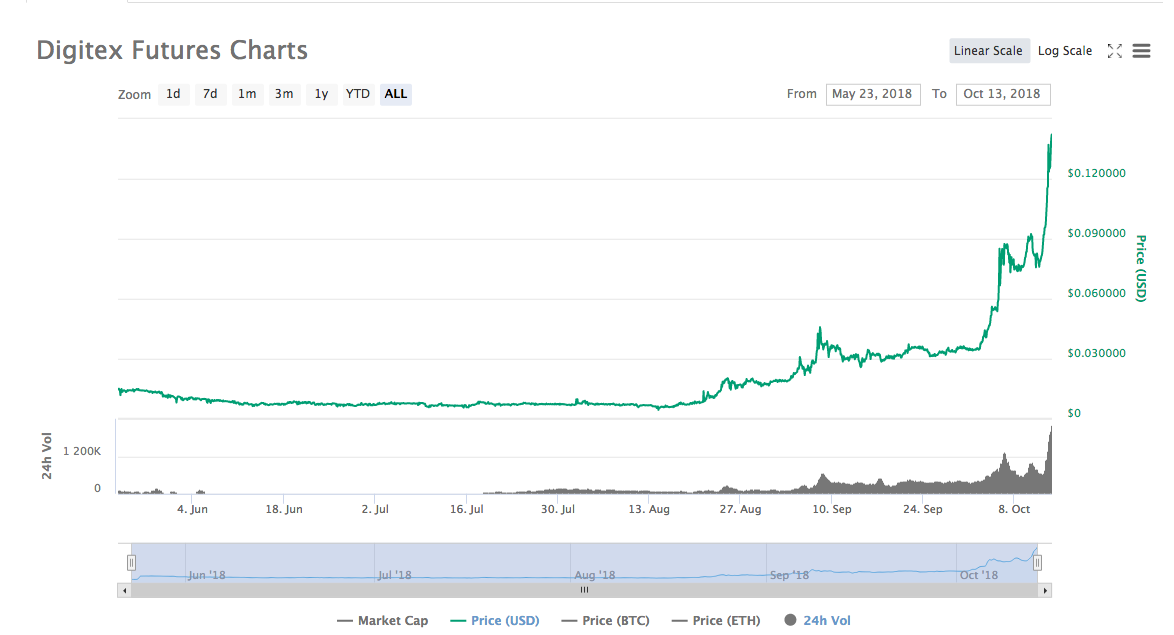Click the $0.090000 price axis label

1096,233
